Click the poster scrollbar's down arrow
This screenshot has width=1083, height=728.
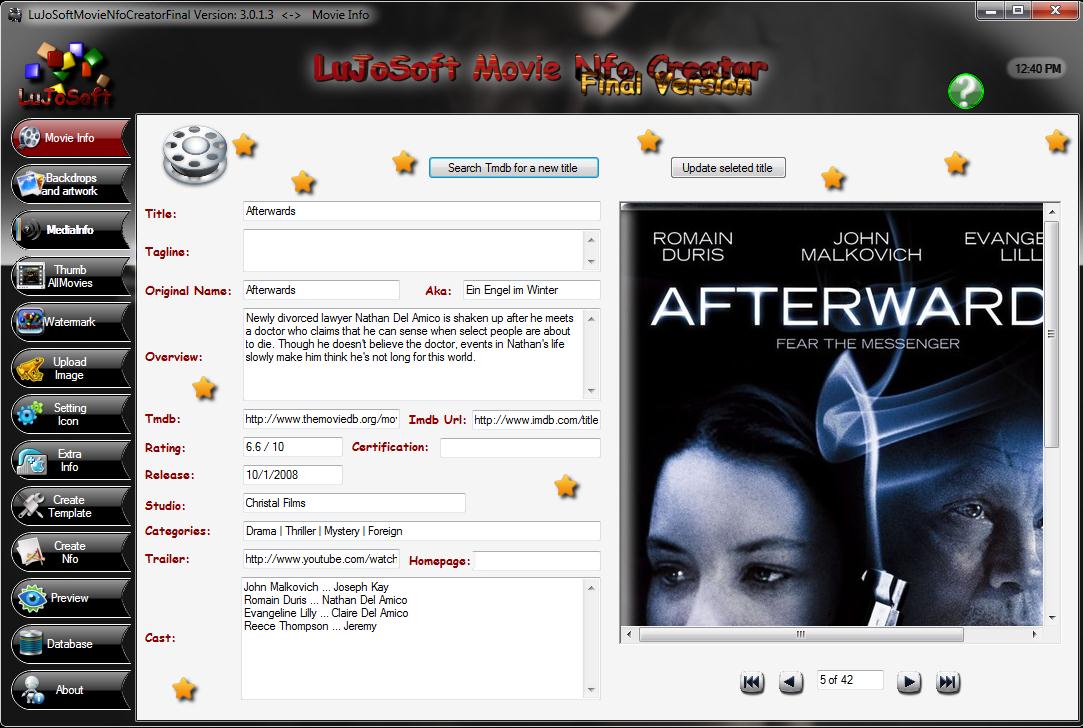[x=1051, y=618]
